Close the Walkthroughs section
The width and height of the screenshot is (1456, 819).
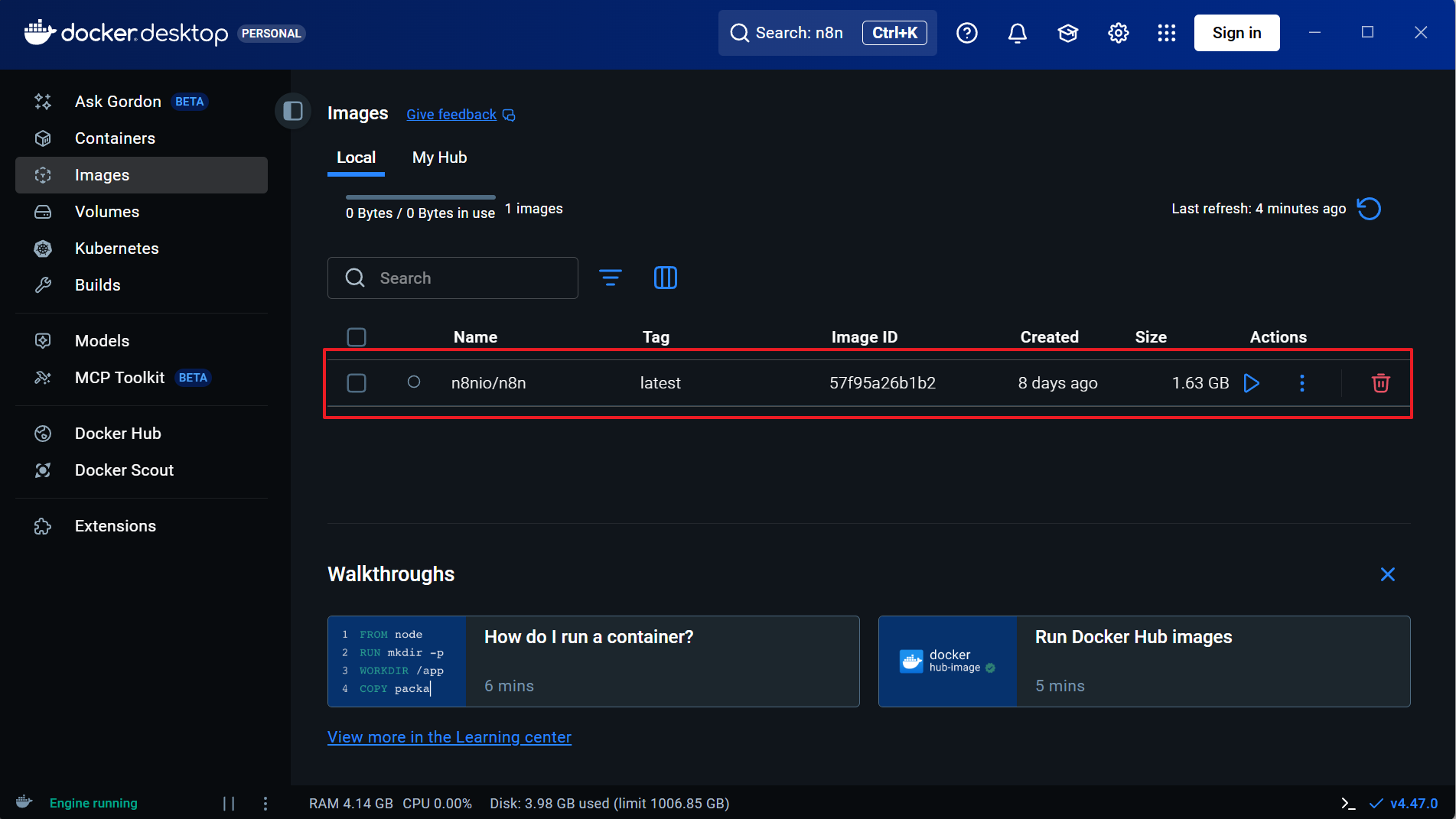coord(1387,574)
